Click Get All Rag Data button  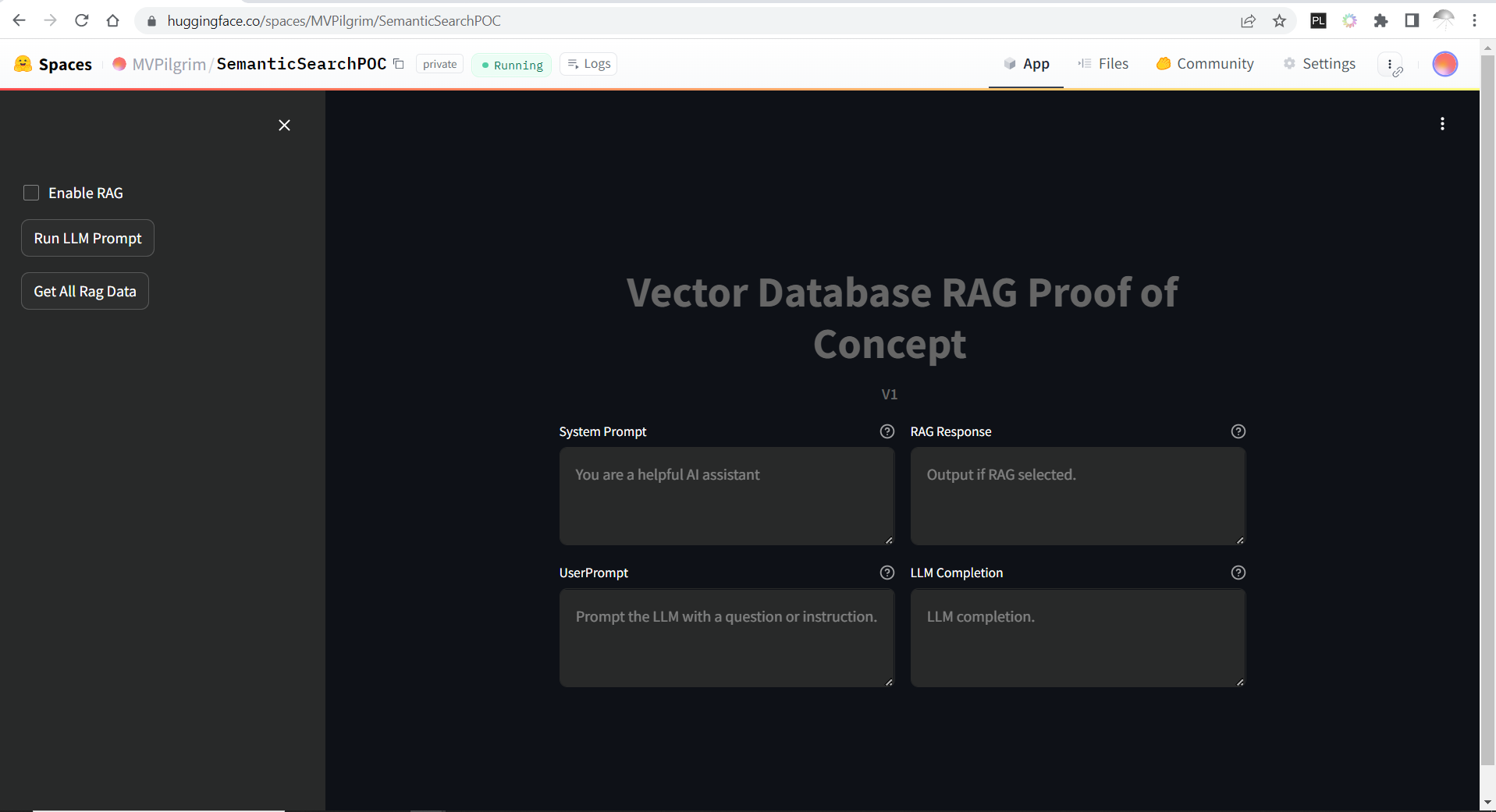coord(85,291)
